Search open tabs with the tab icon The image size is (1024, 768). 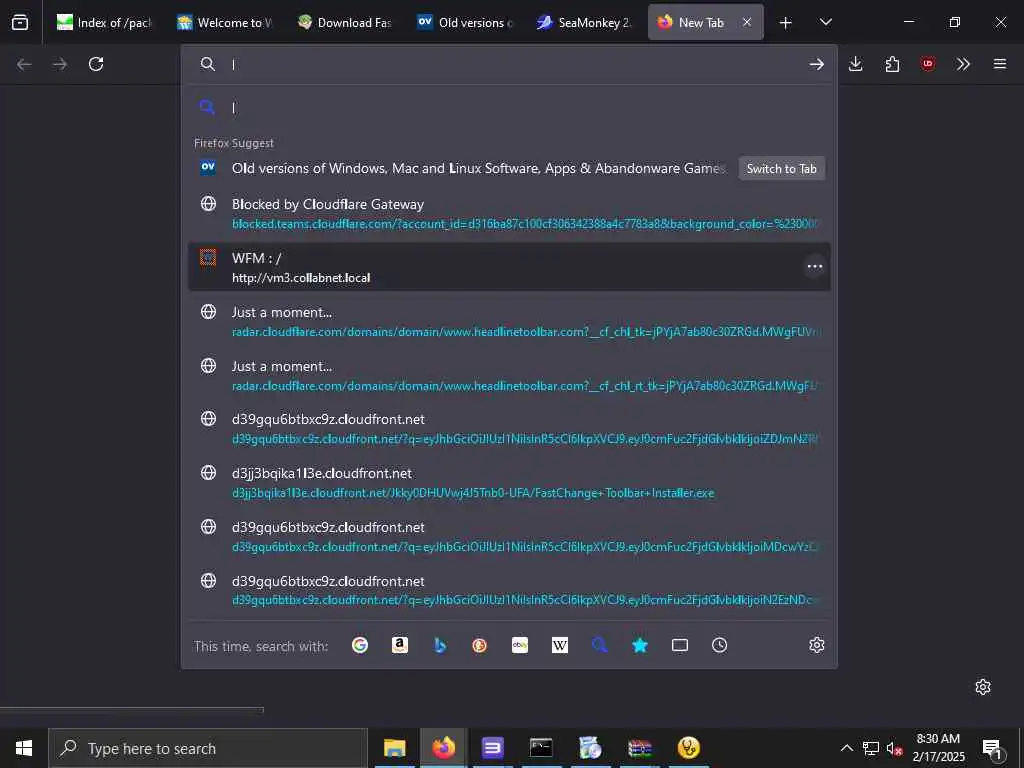click(x=680, y=645)
